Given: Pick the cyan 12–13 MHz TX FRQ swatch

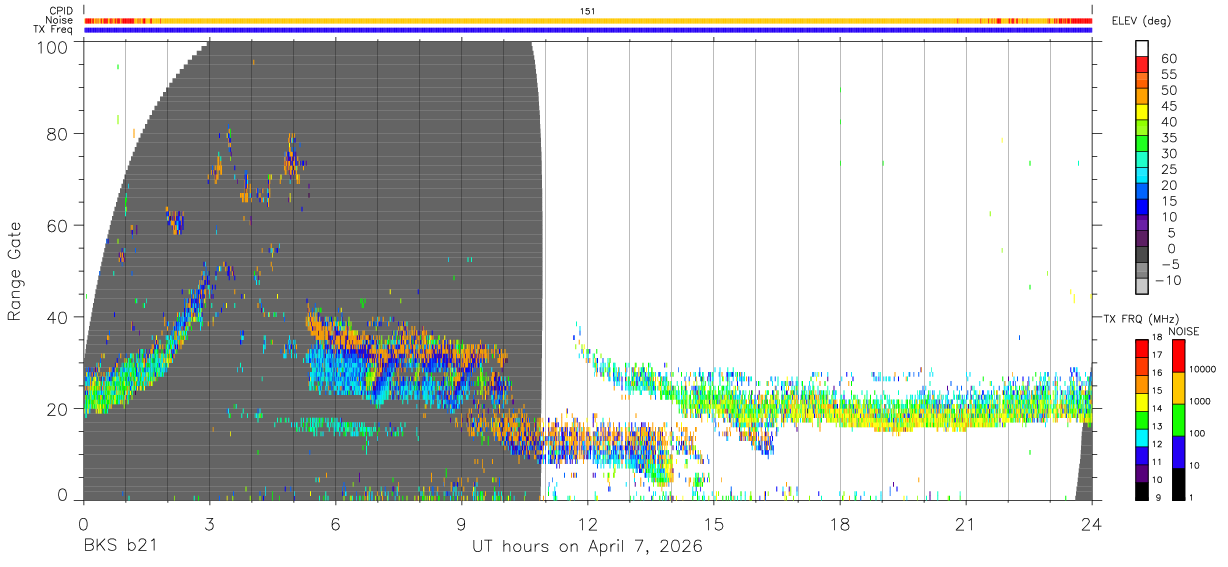Looking at the screenshot, I should (1142, 437).
